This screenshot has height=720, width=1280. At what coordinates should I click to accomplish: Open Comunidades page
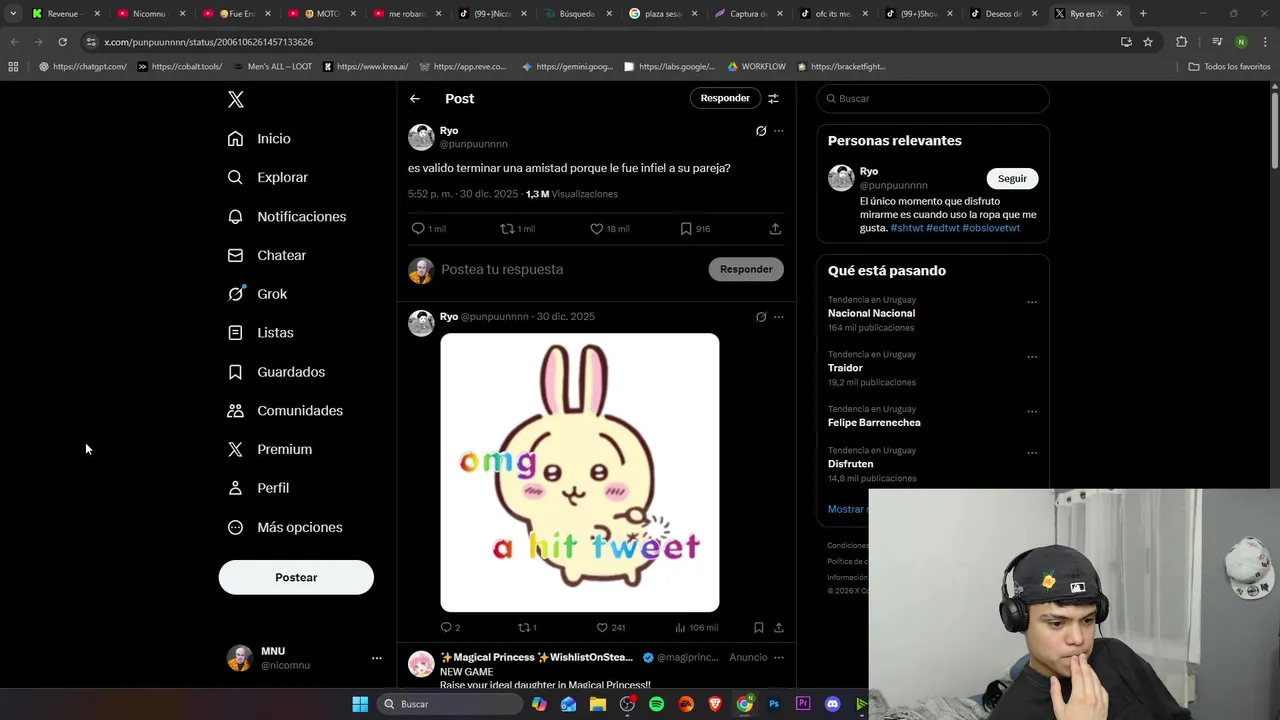pos(285,410)
